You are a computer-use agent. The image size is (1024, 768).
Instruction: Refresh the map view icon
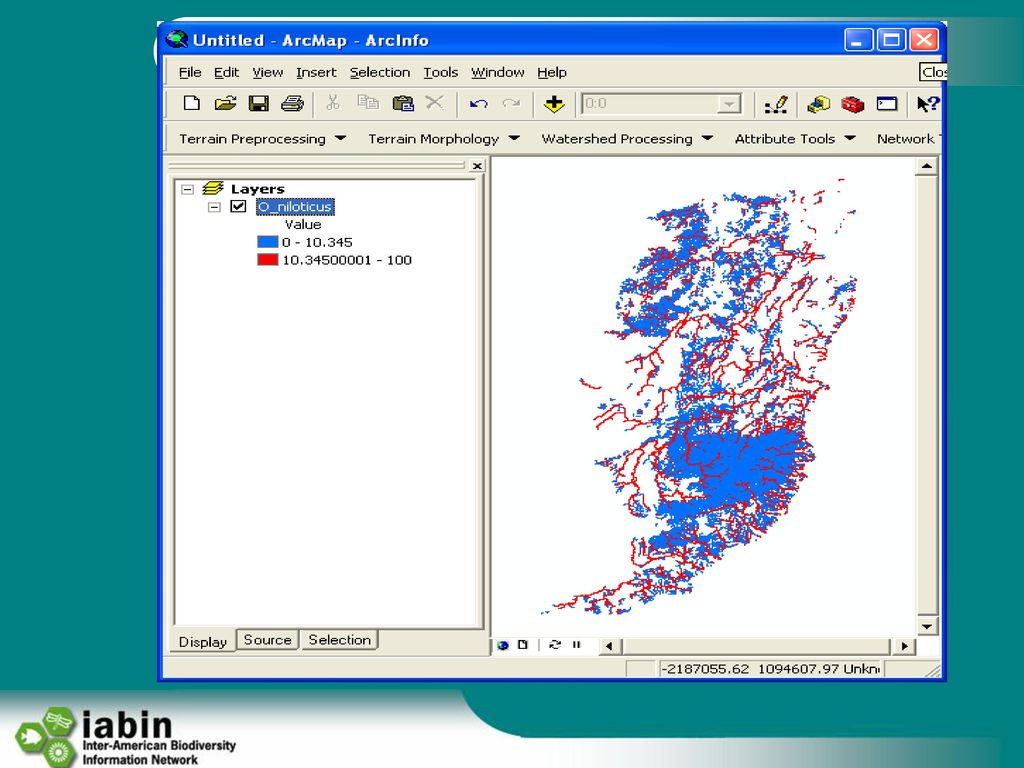point(555,645)
